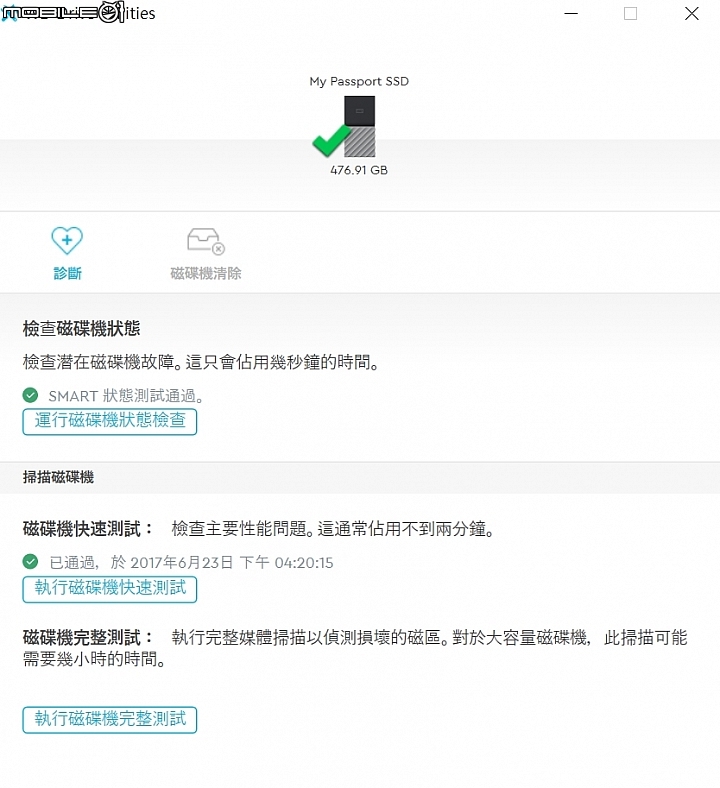Image resolution: width=720 pixels, height=788 pixels.
Task: Click the 476.91 GB capacity label
Action: coord(359,170)
